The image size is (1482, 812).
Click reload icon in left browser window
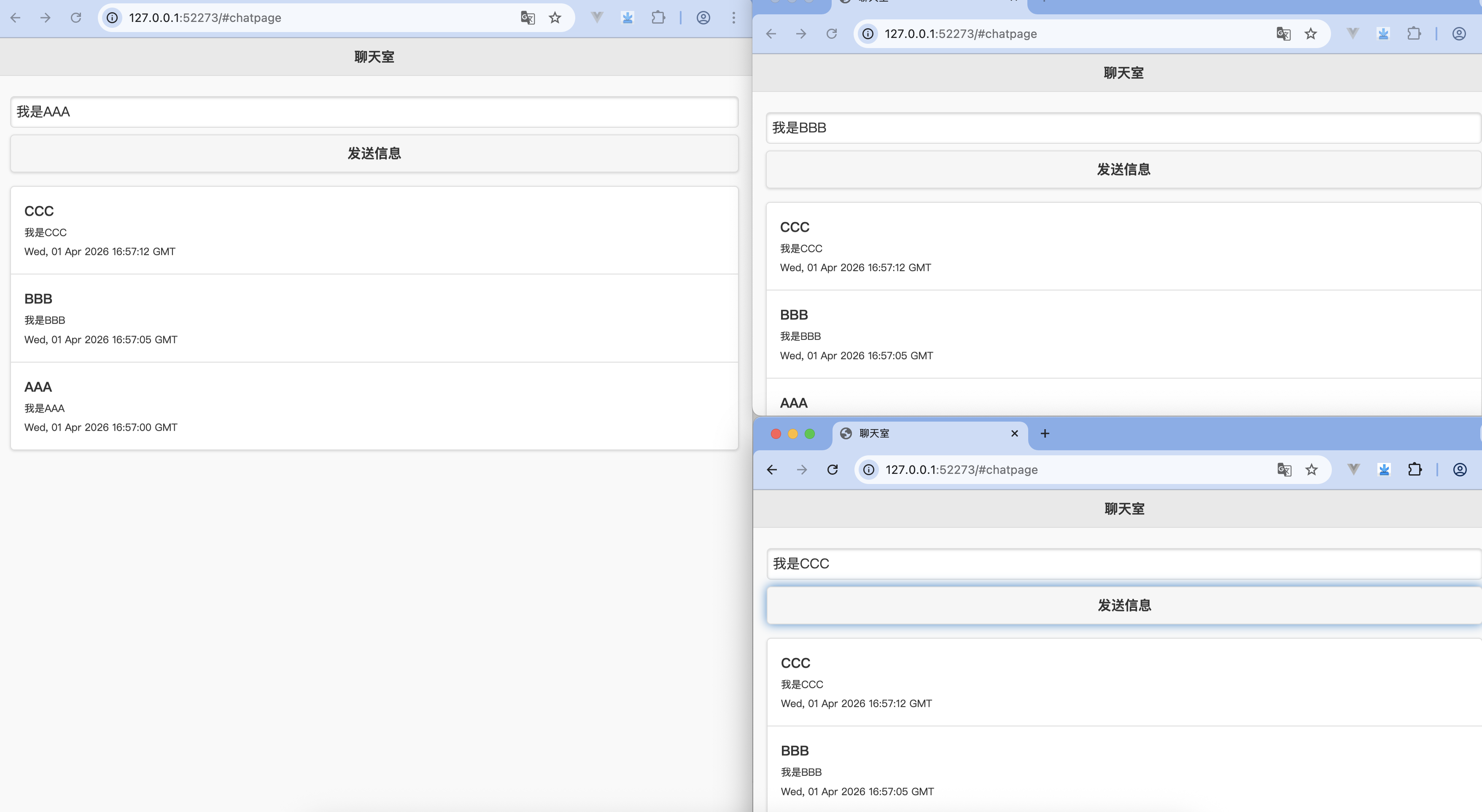pos(76,18)
